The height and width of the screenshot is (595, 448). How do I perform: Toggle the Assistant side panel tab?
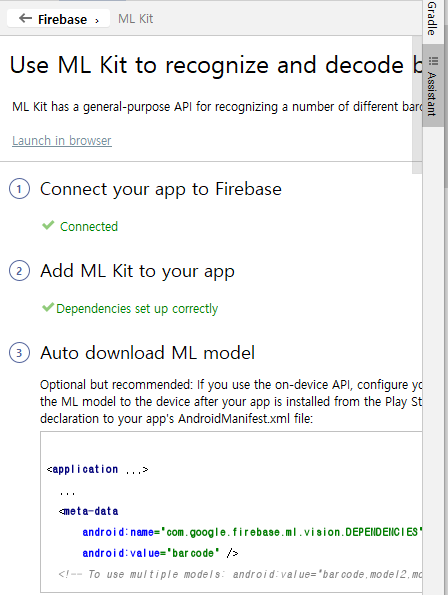(x=432, y=86)
